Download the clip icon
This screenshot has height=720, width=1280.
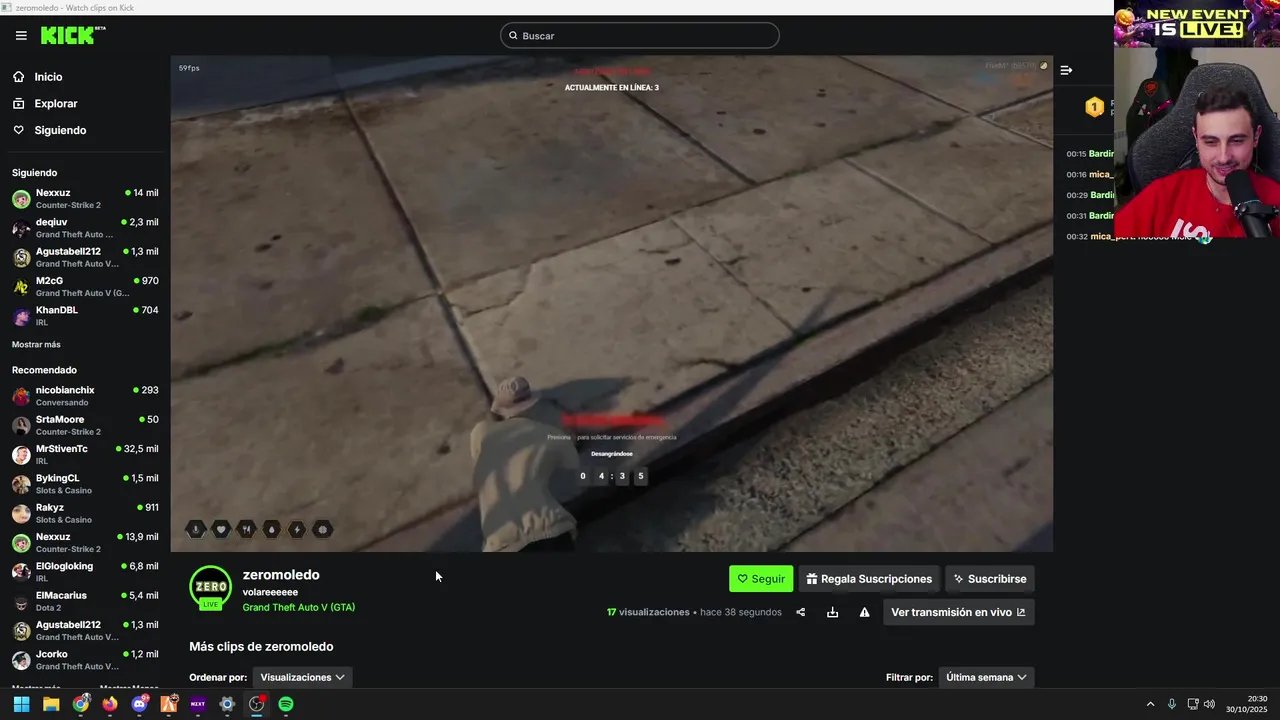click(832, 612)
